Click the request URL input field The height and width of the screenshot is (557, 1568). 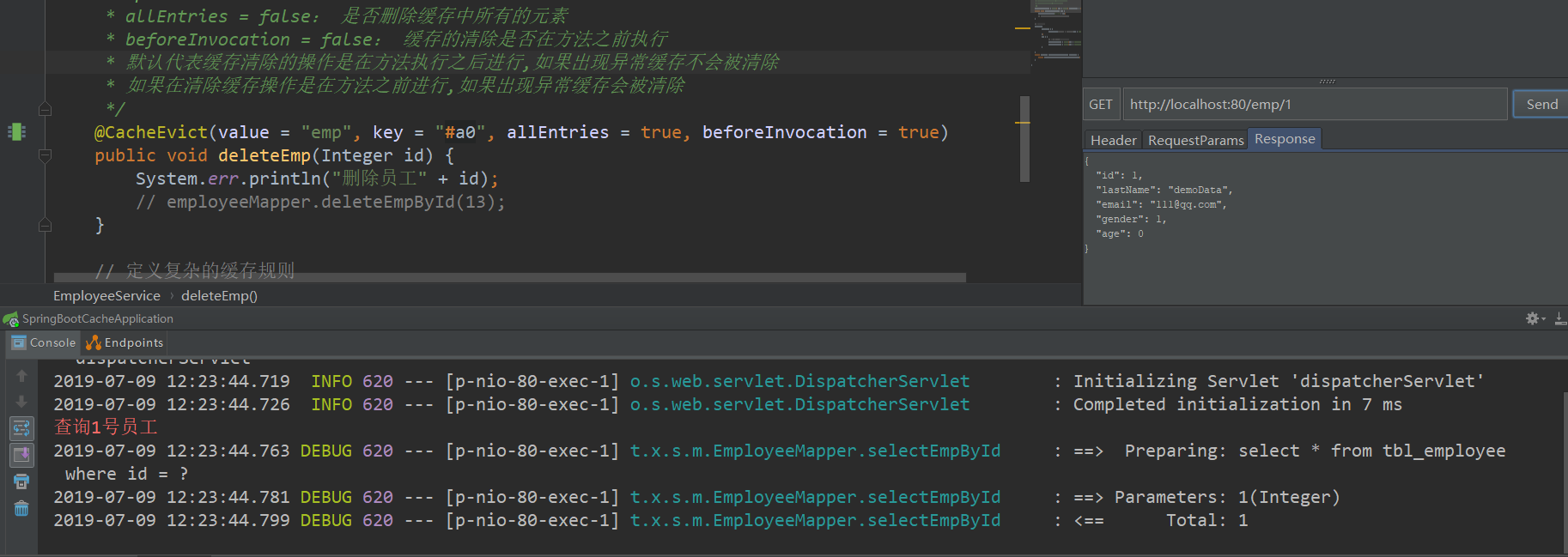(x=1314, y=104)
